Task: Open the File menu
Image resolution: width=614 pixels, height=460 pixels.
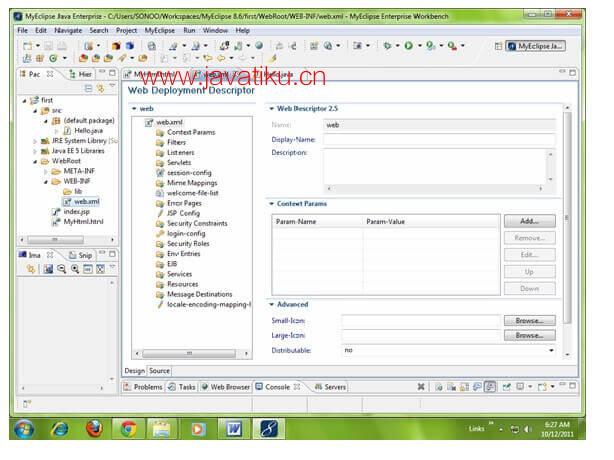Action: pos(22,31)
